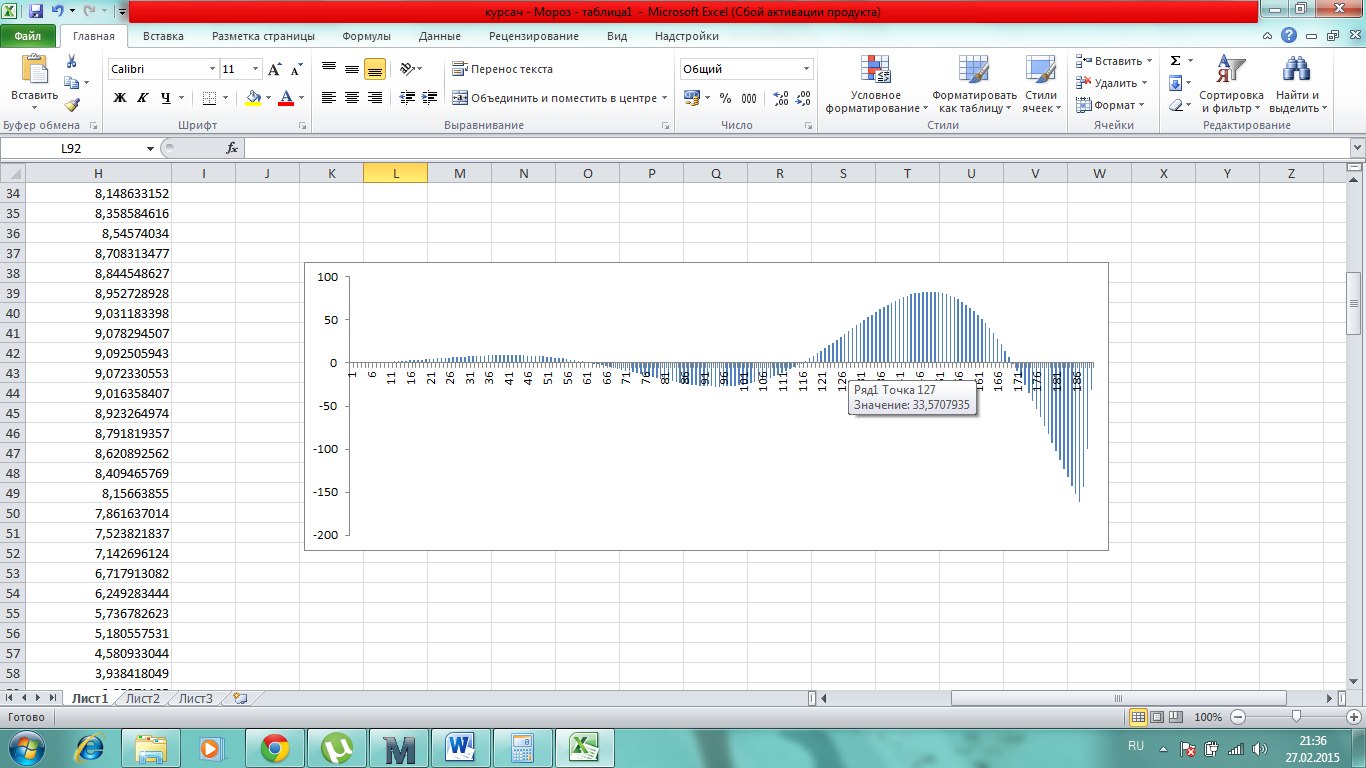Click the Format Painter brush icon
Screen dimensions: 1366x768
pos(72,105)
